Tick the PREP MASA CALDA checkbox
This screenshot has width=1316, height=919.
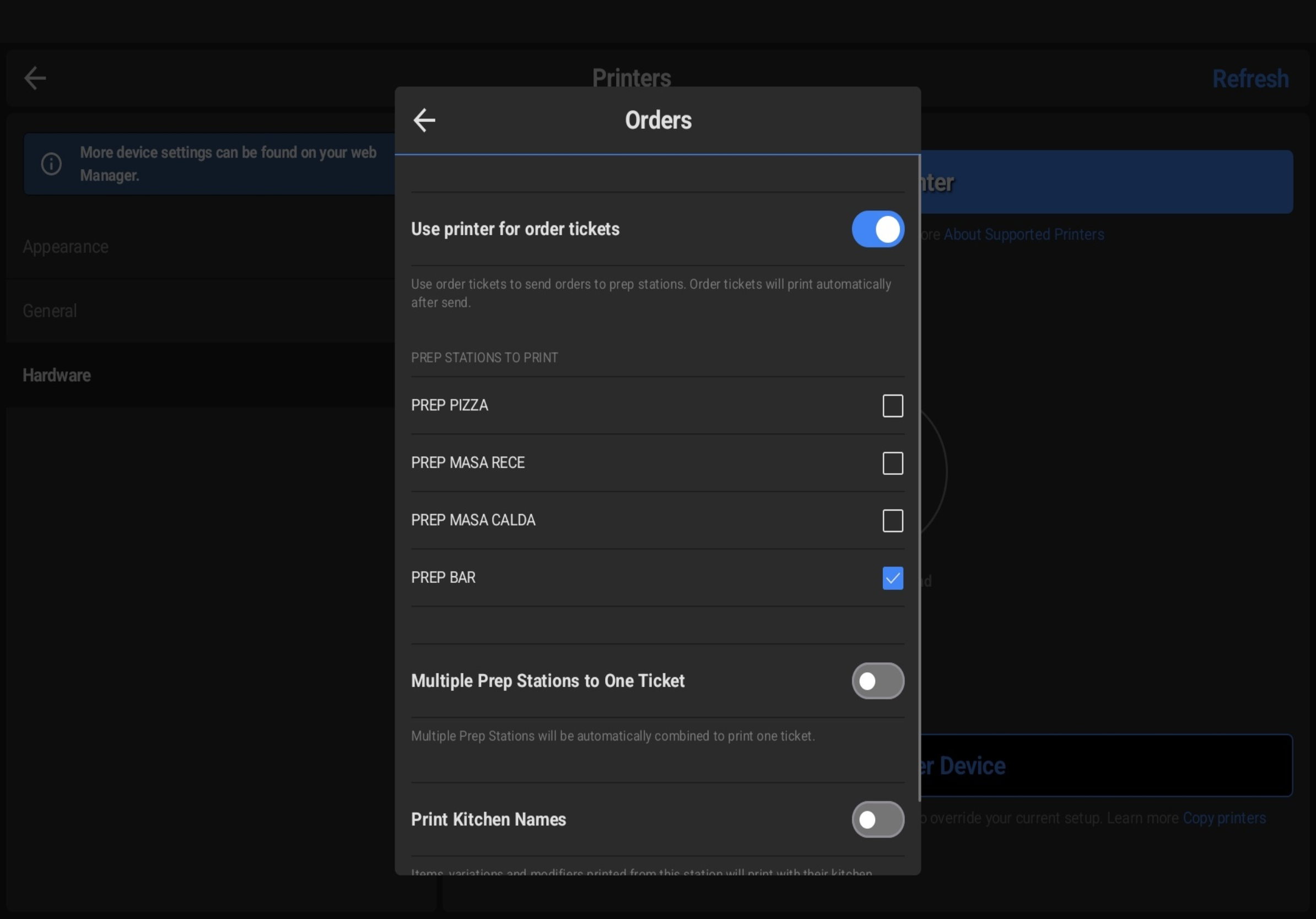892,520
